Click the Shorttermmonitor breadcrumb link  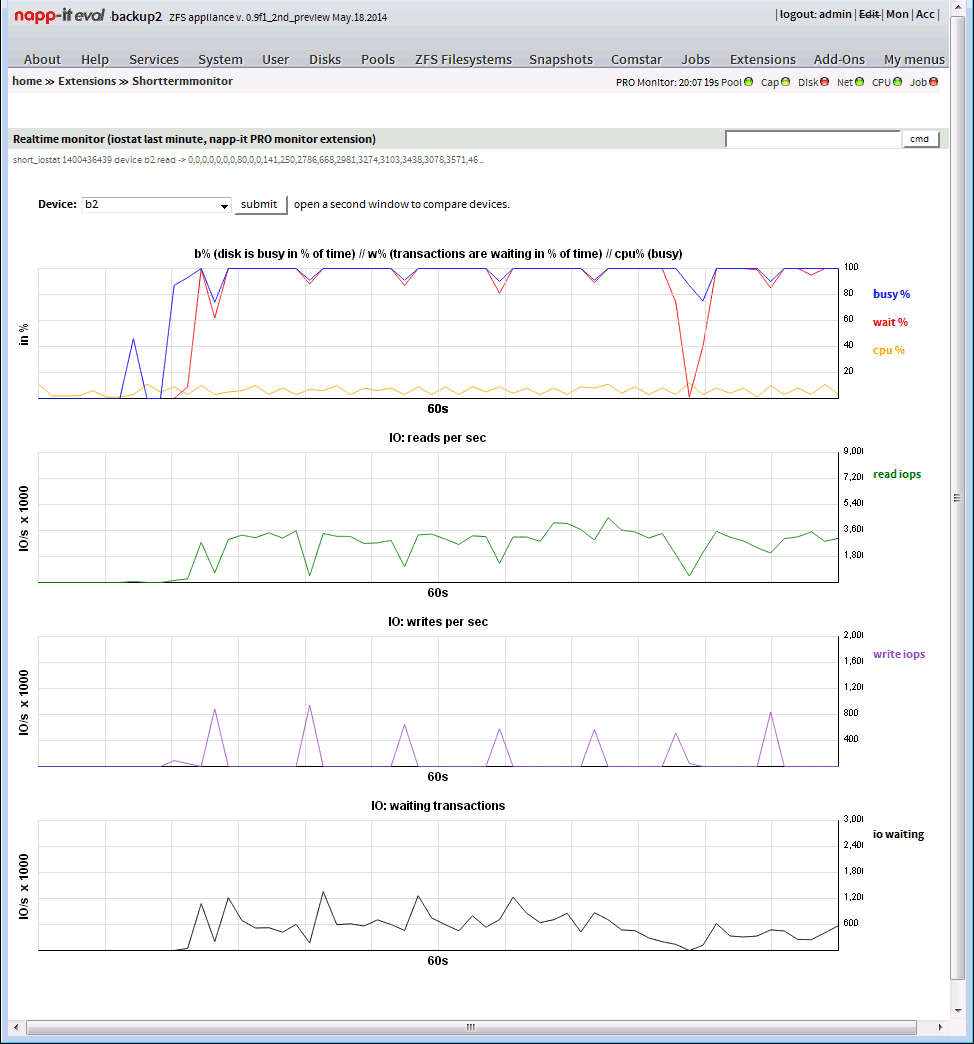click(182, 81)
